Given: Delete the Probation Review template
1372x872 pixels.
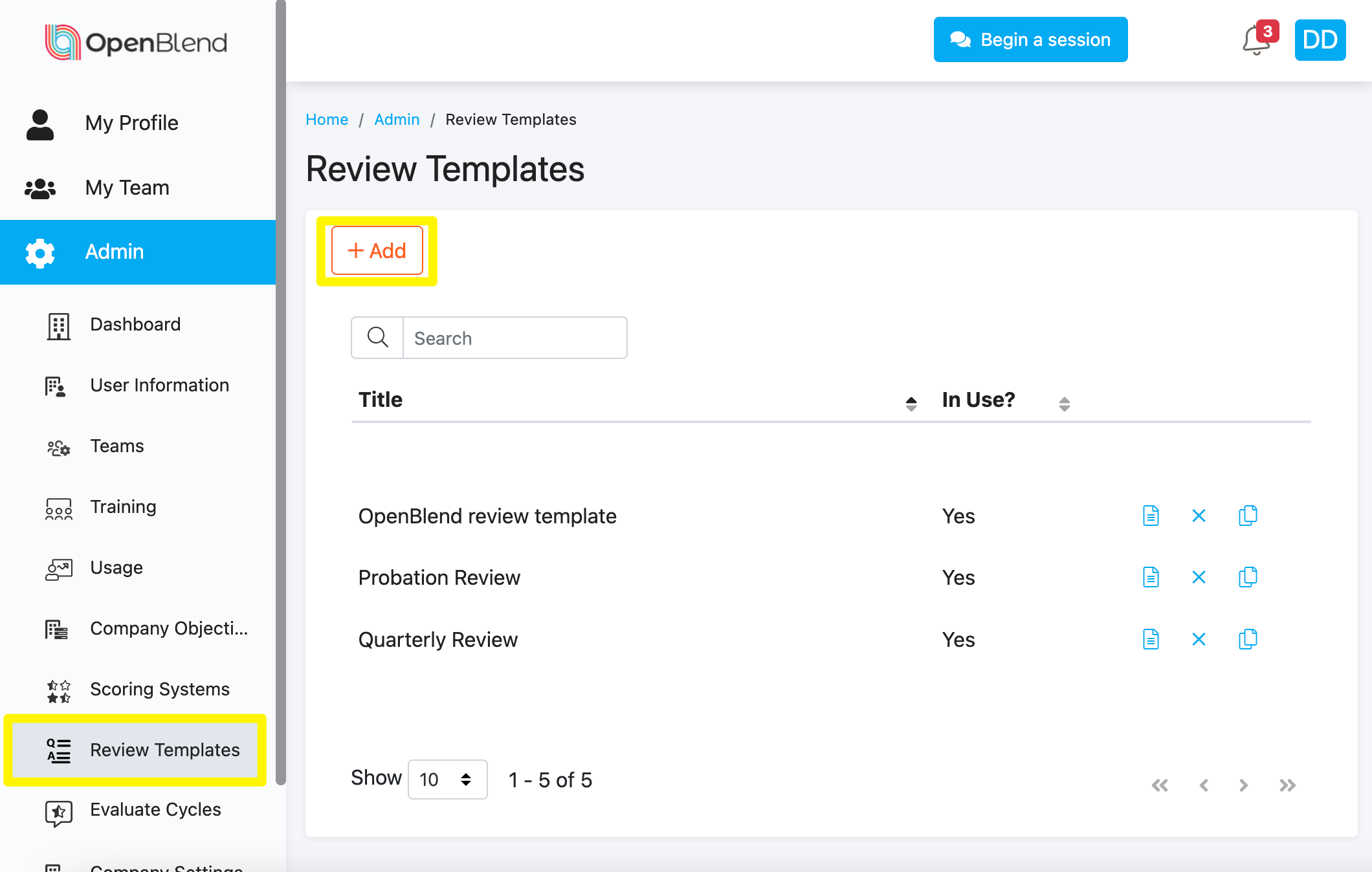Looking at the screenshot, I should [1199, 577].
